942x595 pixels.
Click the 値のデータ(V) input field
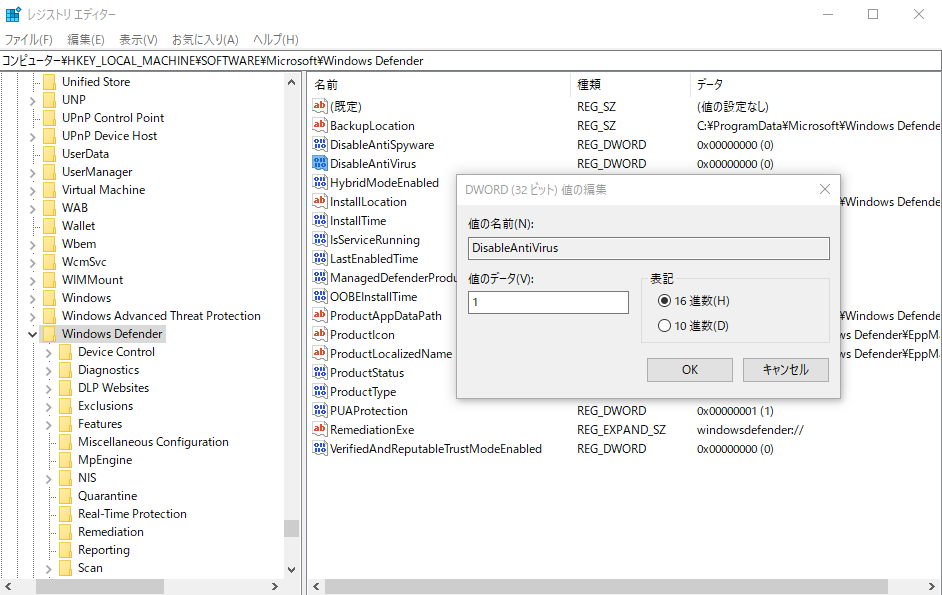coord(548,302)
